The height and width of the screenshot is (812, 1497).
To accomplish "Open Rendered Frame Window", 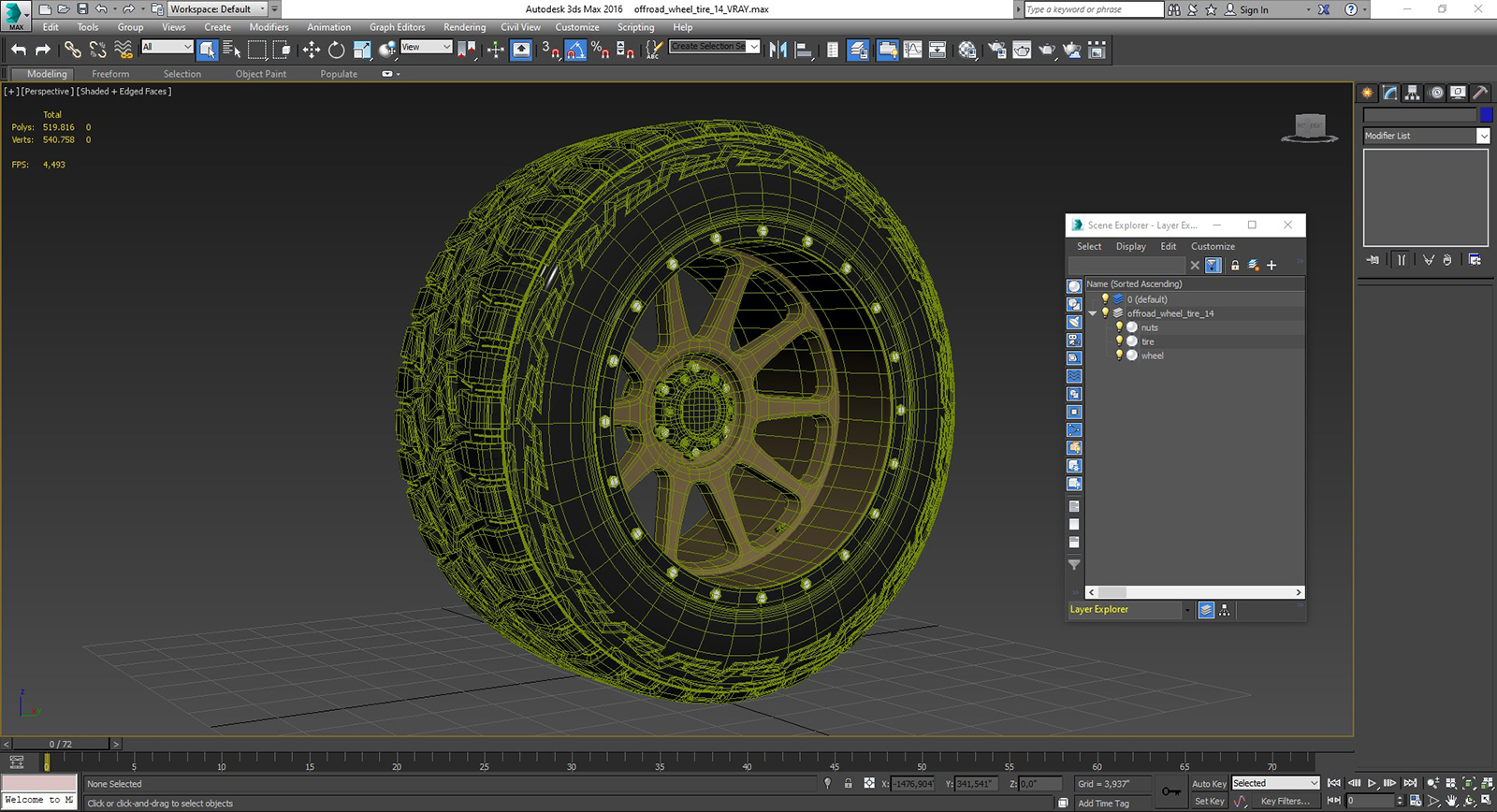I will click(1022, 50).
